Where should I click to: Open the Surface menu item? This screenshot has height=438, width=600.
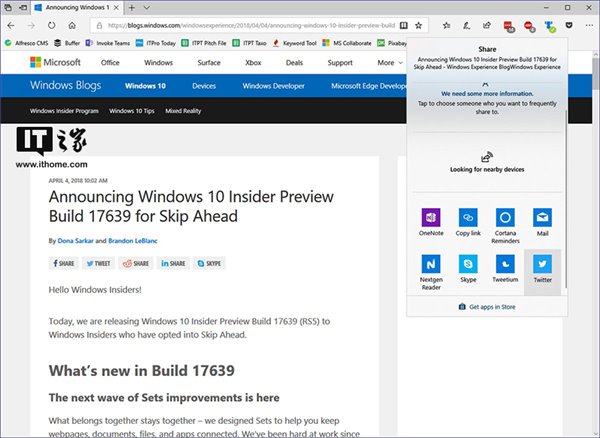[209, 63]
